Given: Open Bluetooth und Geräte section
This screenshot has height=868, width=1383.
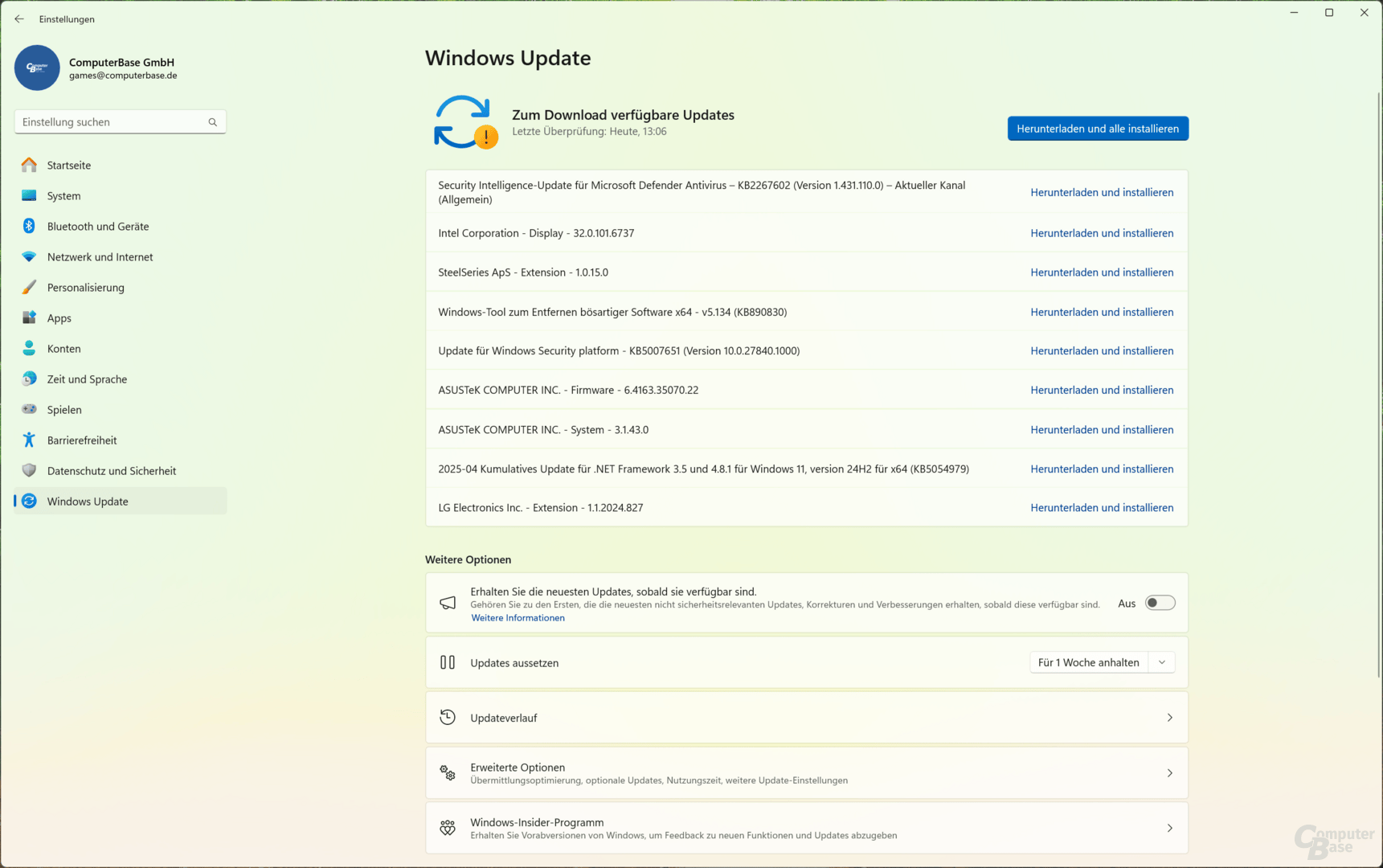Looking at the screenshot, I should click(x=121, y=226).
